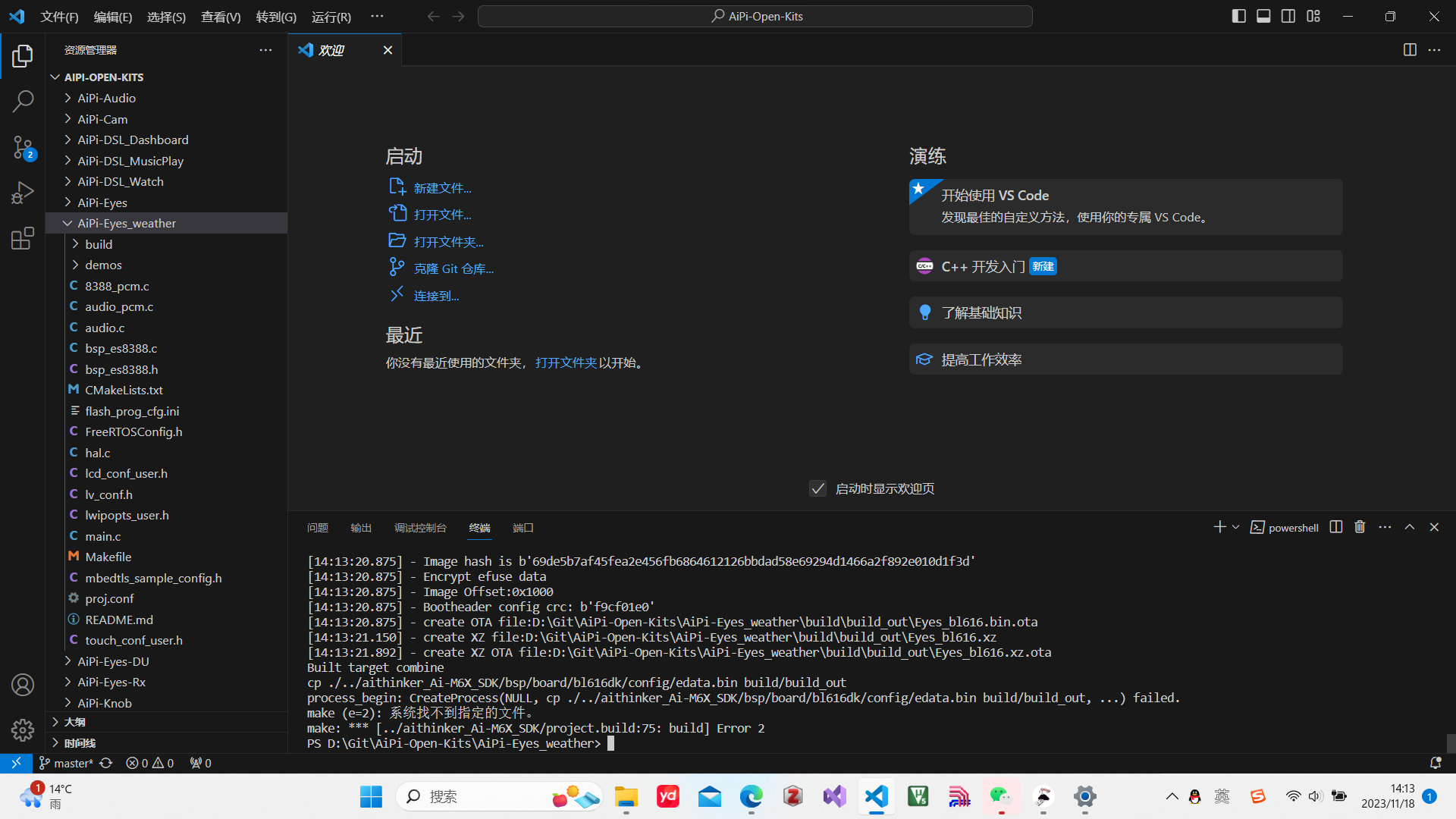The width and height of the screenshot is (1456, 819).
Task: Go back with navigation arrow
Action: (433, 16)
